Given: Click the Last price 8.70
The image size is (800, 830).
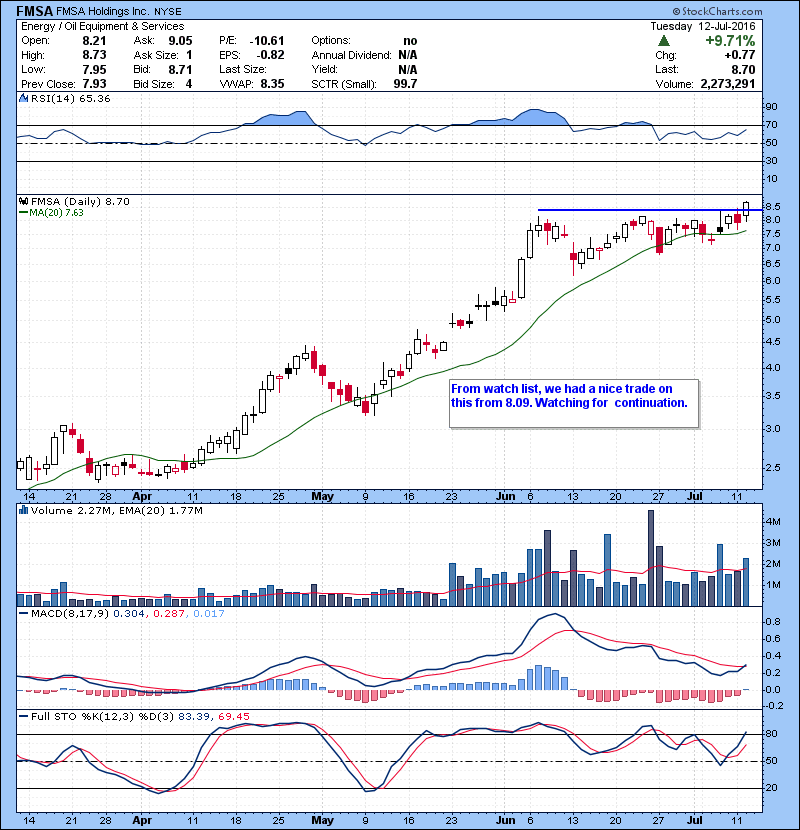Looking at the screenshot, I should click(x=743, y=69).
